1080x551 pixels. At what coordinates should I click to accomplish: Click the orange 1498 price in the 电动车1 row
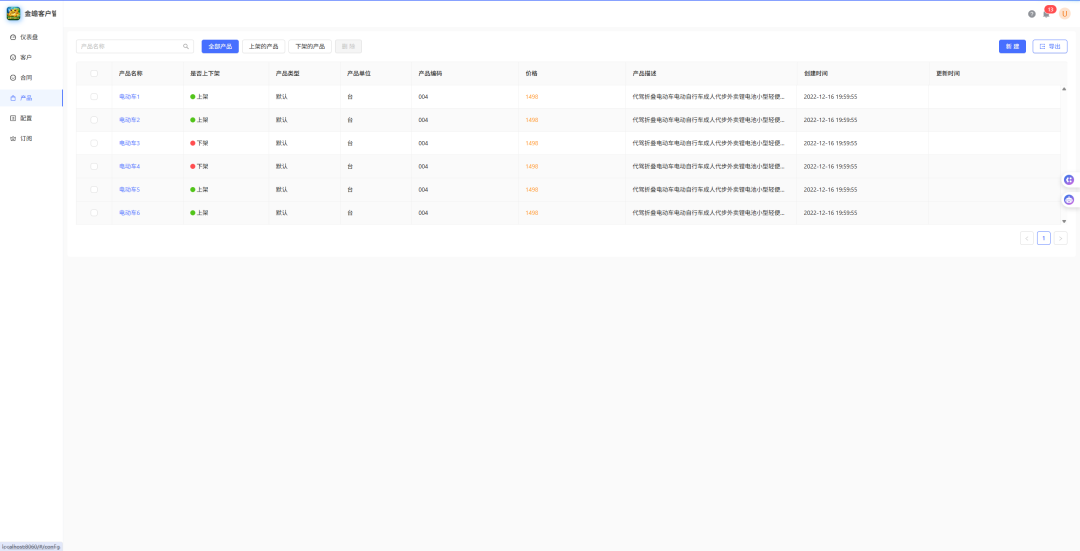(x=532, y=96)
